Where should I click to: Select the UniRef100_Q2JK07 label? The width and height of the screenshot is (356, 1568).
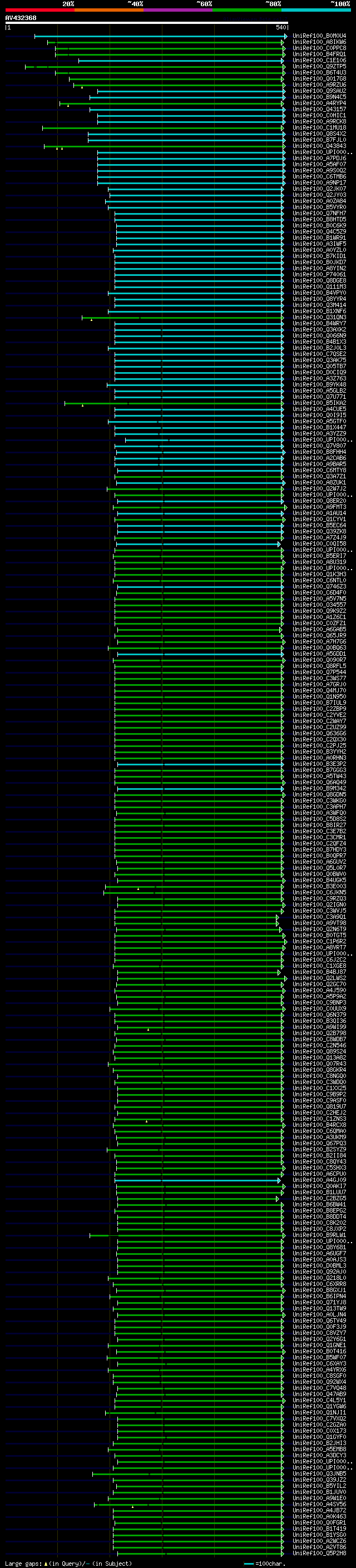pos(319,189)
